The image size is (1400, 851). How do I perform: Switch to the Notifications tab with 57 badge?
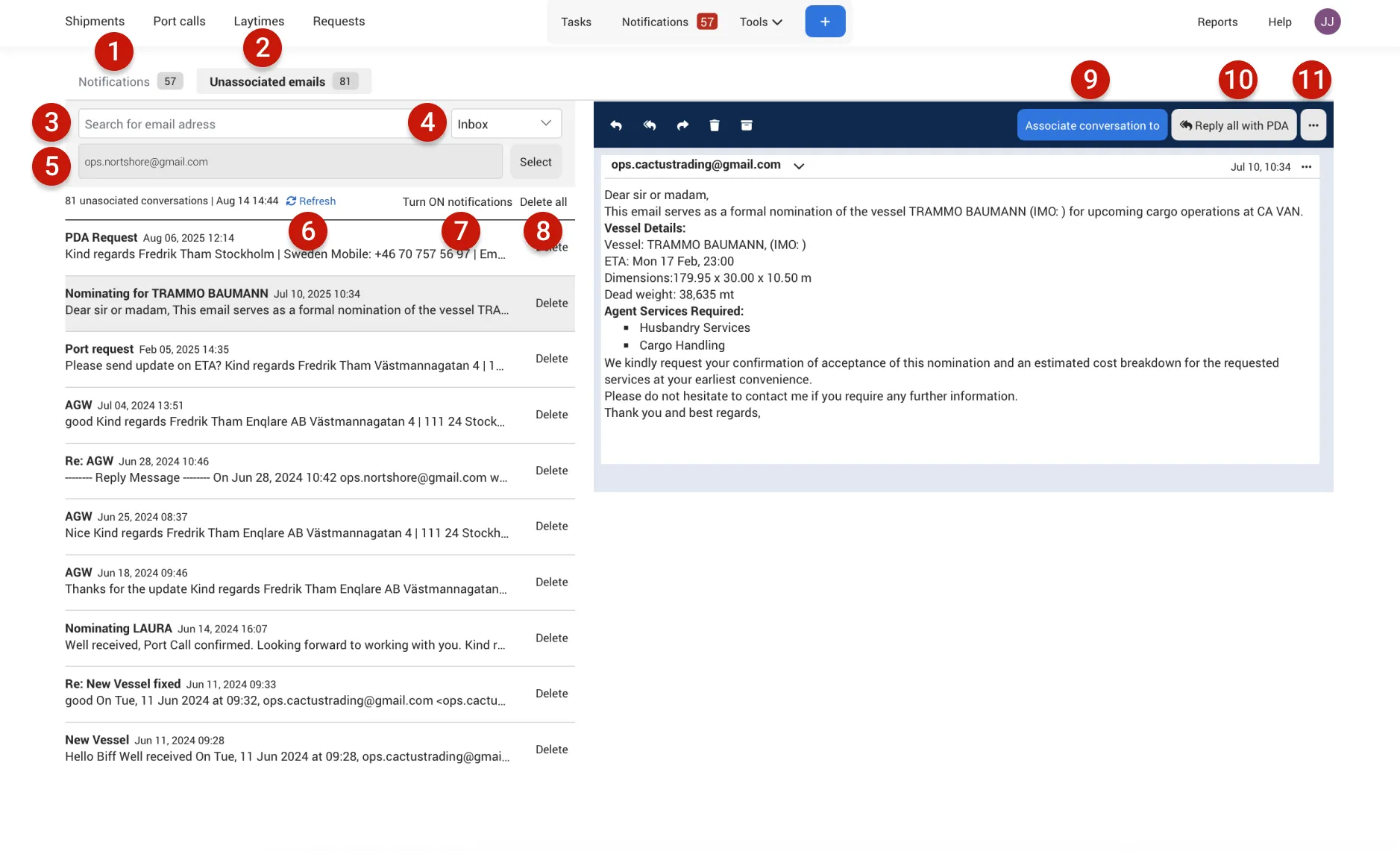click(x=131, y=81)
